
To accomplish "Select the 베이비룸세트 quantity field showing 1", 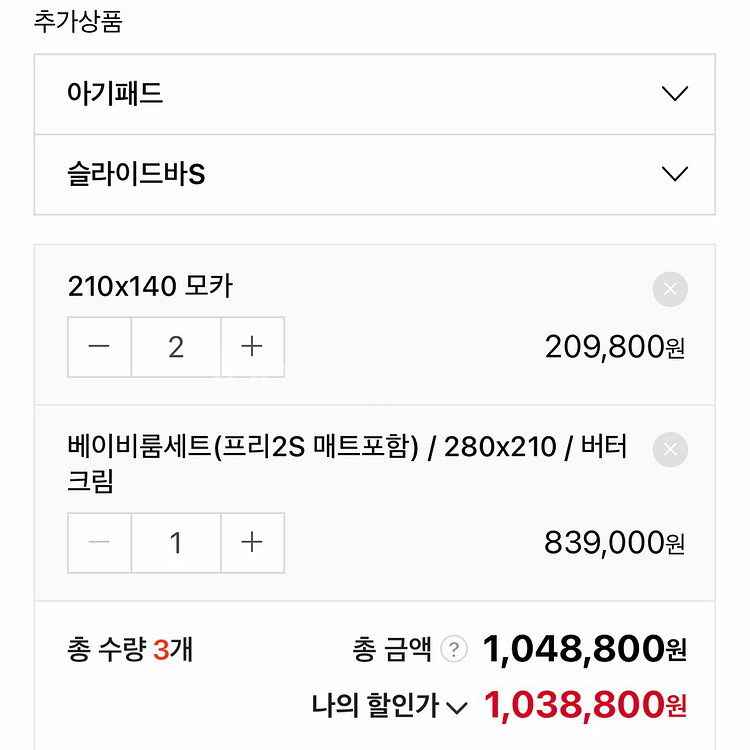I will [176, 543].
